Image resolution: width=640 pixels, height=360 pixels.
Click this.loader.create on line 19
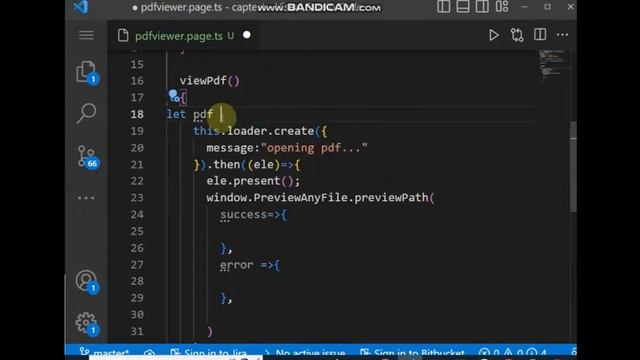point(253,131)
